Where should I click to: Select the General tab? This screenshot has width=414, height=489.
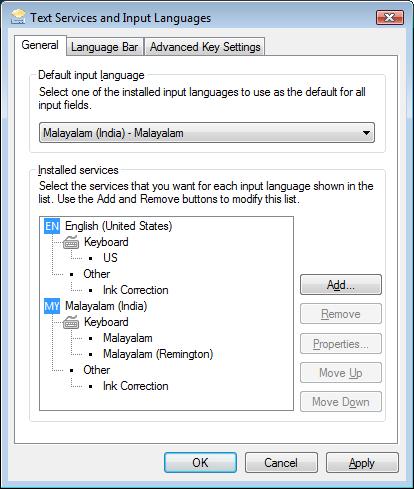point(40,45)
